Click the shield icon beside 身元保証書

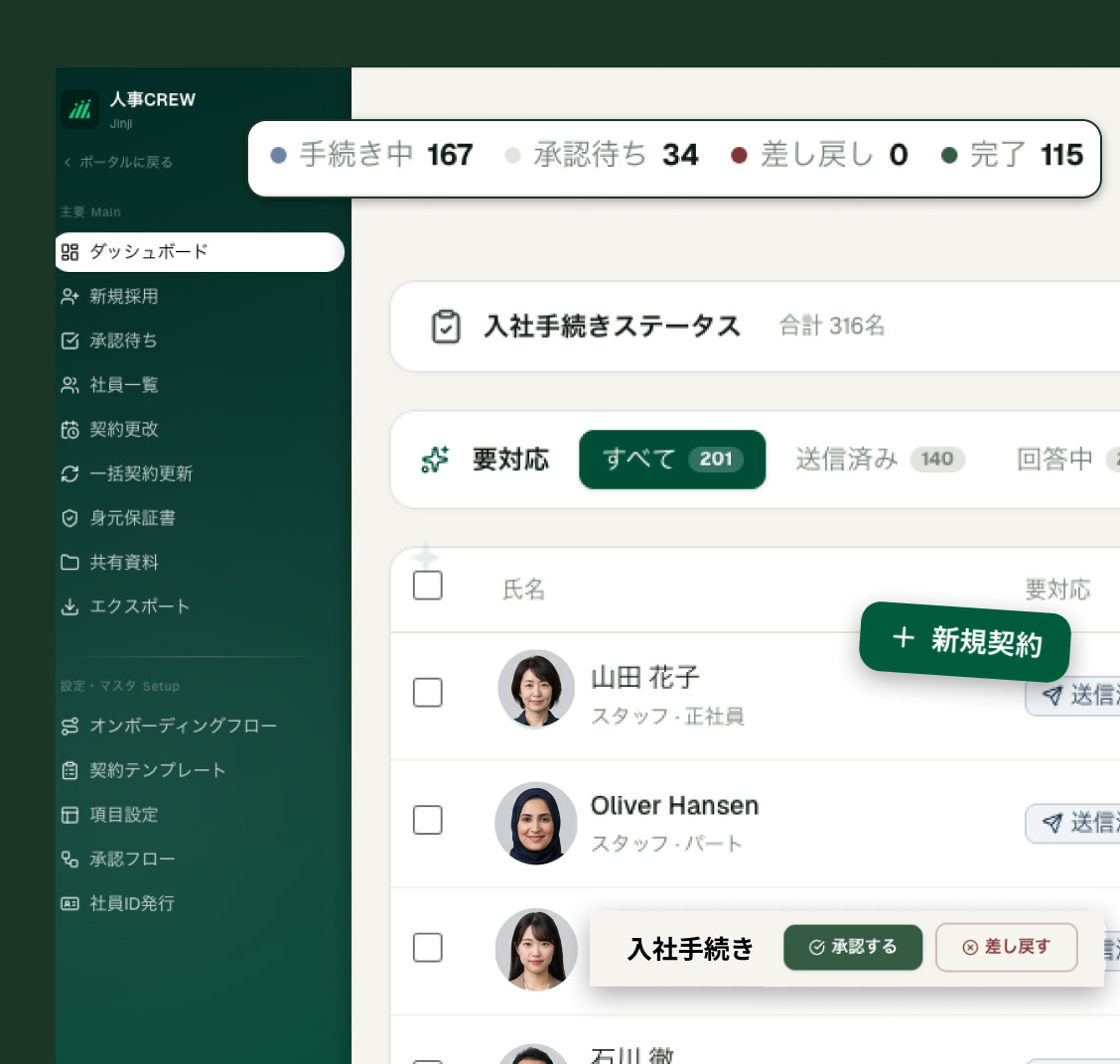coord(70,518)
